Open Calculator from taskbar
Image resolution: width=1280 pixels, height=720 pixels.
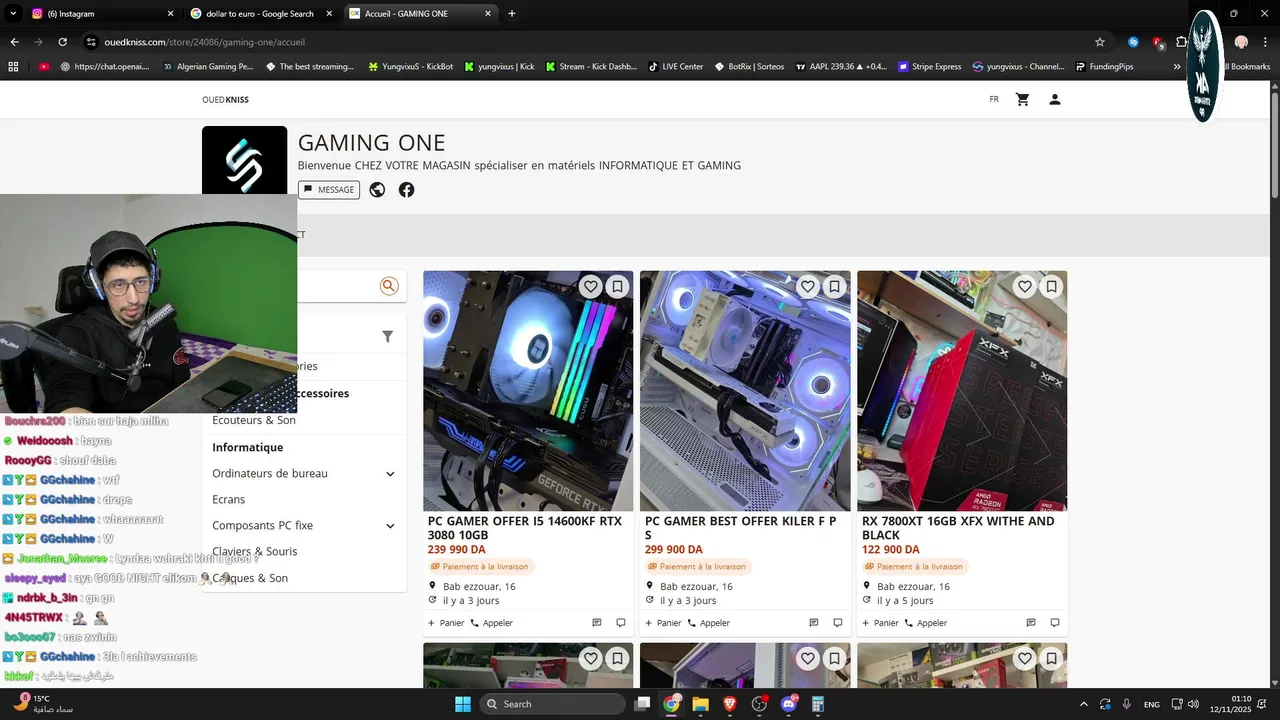818,704
